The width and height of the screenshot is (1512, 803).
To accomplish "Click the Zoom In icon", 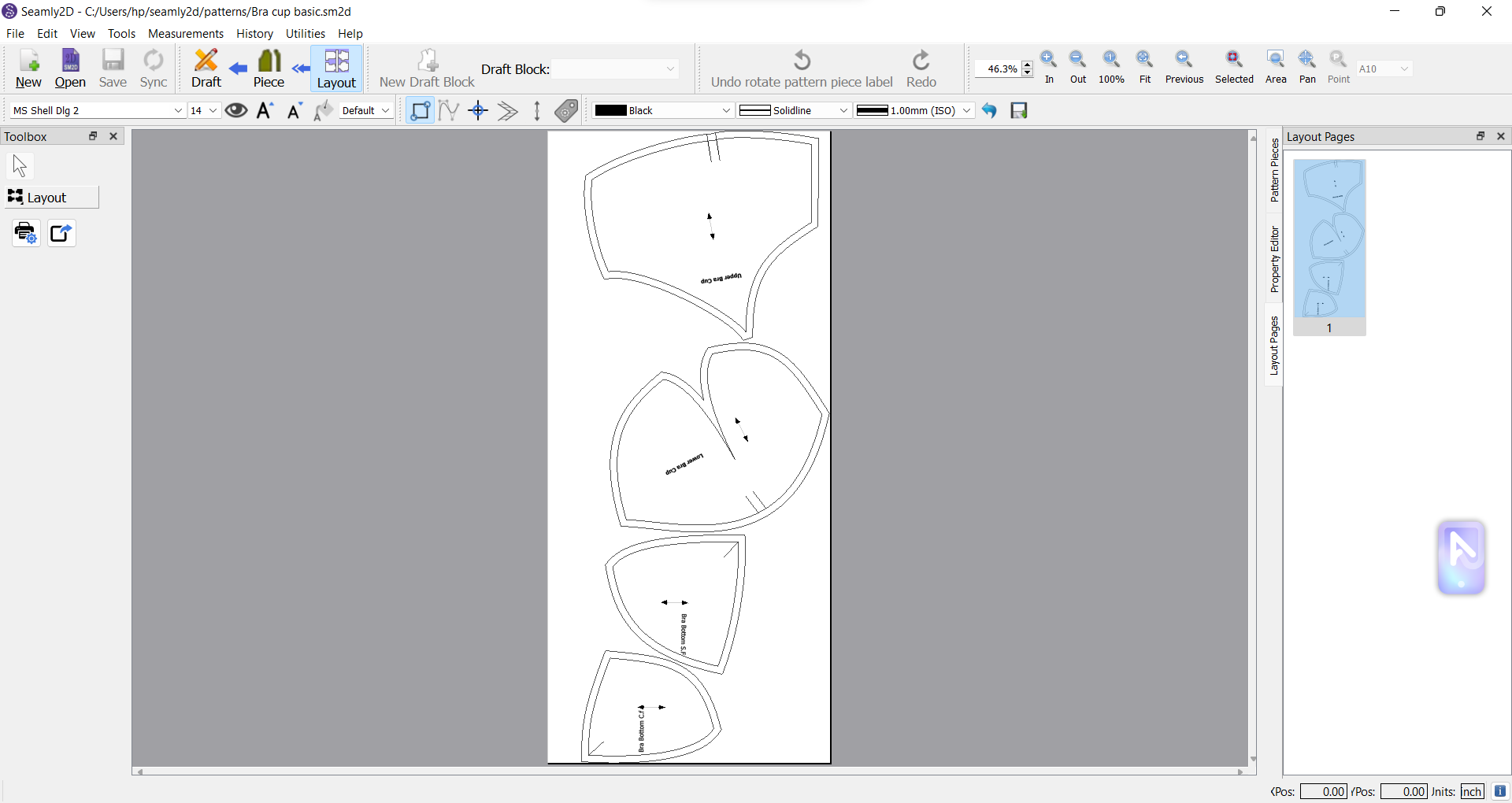I will [x=1049, y=67].
